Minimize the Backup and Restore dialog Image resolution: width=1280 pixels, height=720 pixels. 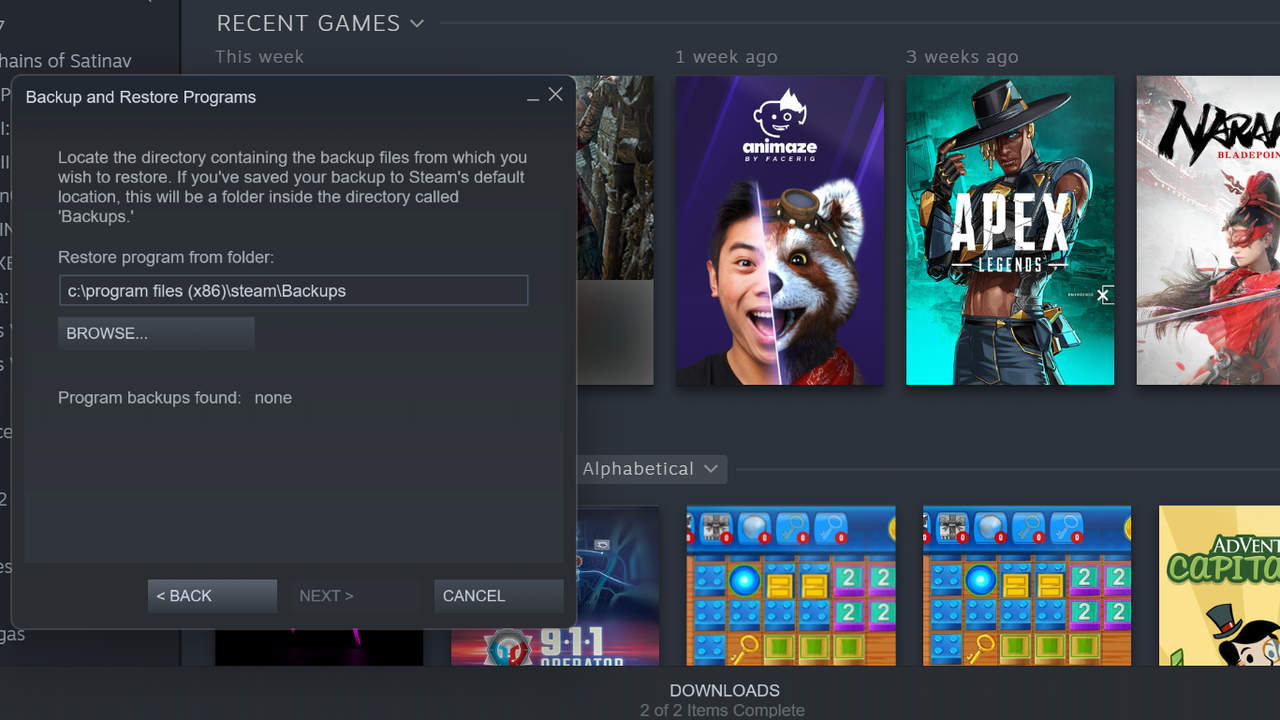coord(533,96)
